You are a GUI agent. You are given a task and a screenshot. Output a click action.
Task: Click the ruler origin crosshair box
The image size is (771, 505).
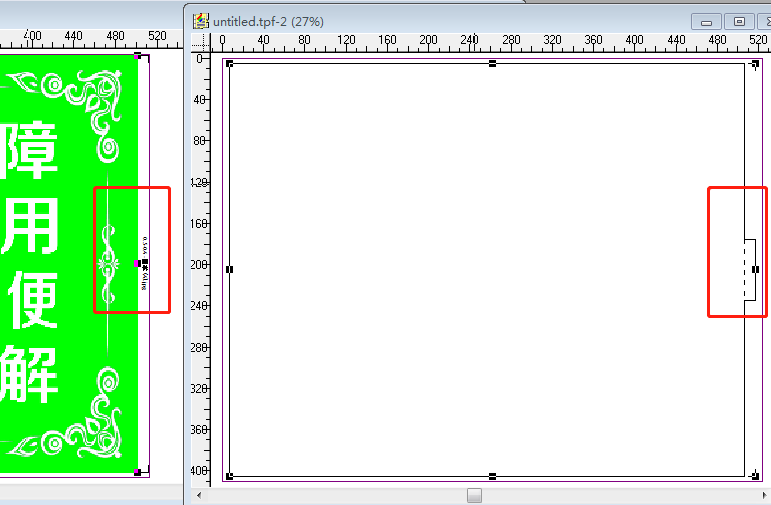tap(201, 43)
